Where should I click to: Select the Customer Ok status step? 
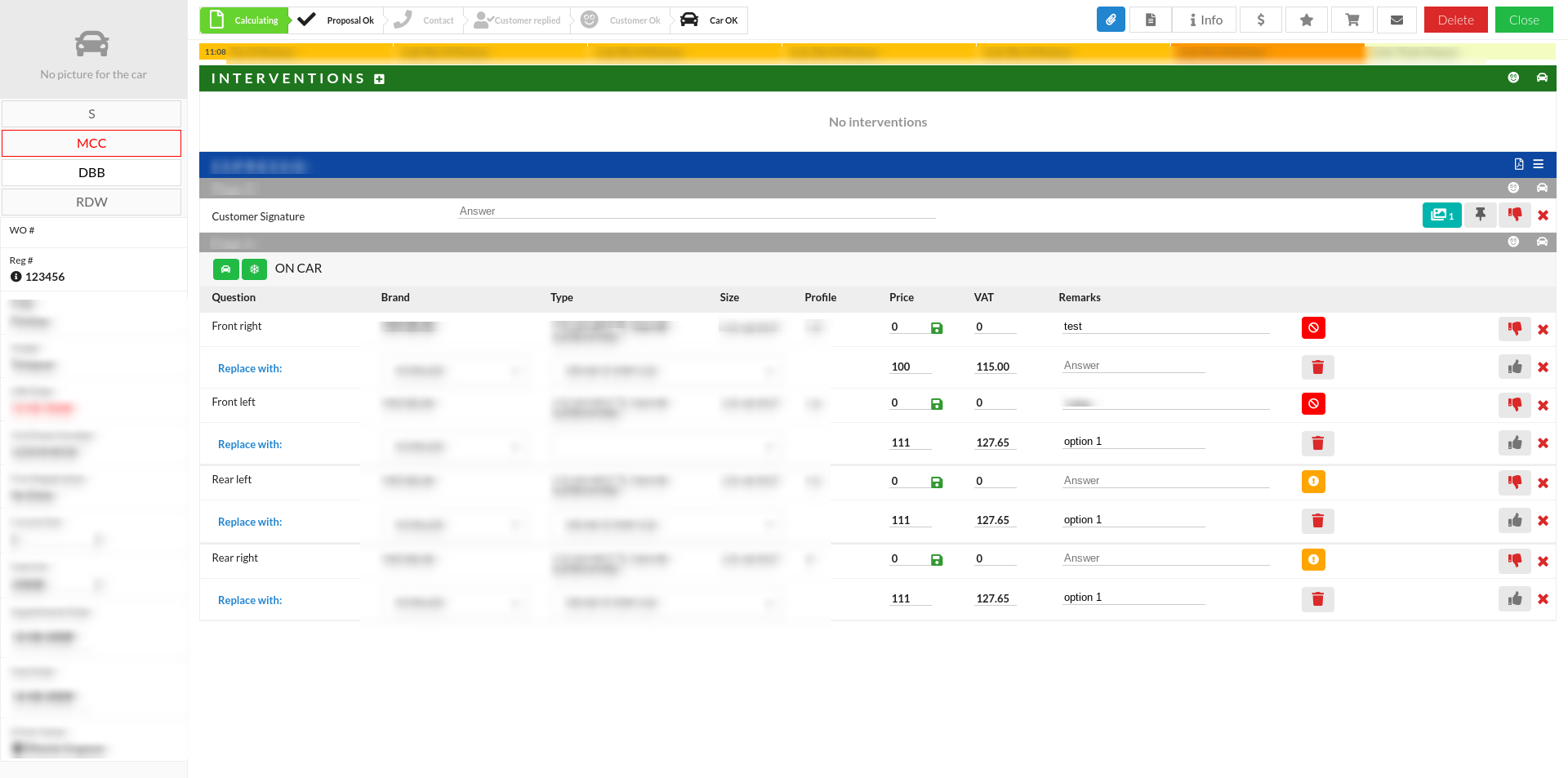pyautogui.click(x=621, y=20)
